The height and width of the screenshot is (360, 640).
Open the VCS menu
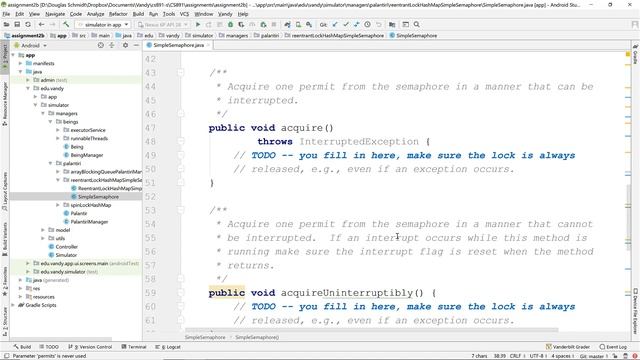184,14
